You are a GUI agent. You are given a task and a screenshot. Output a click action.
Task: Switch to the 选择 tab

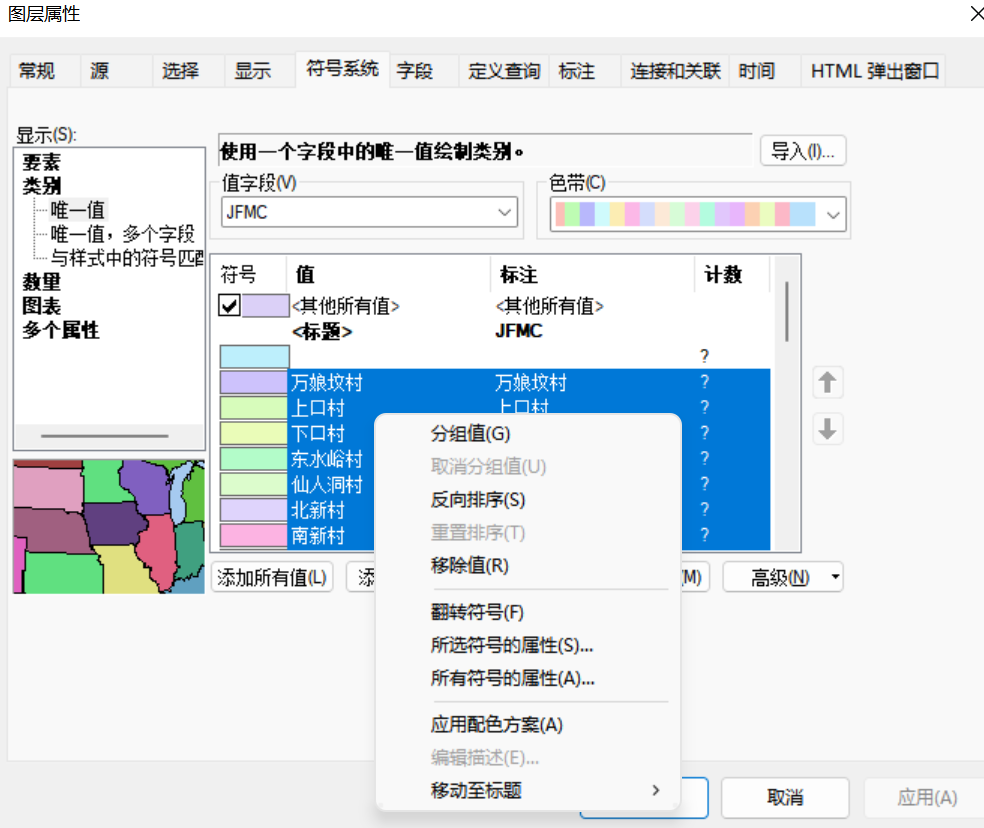(x=181, y=71)
